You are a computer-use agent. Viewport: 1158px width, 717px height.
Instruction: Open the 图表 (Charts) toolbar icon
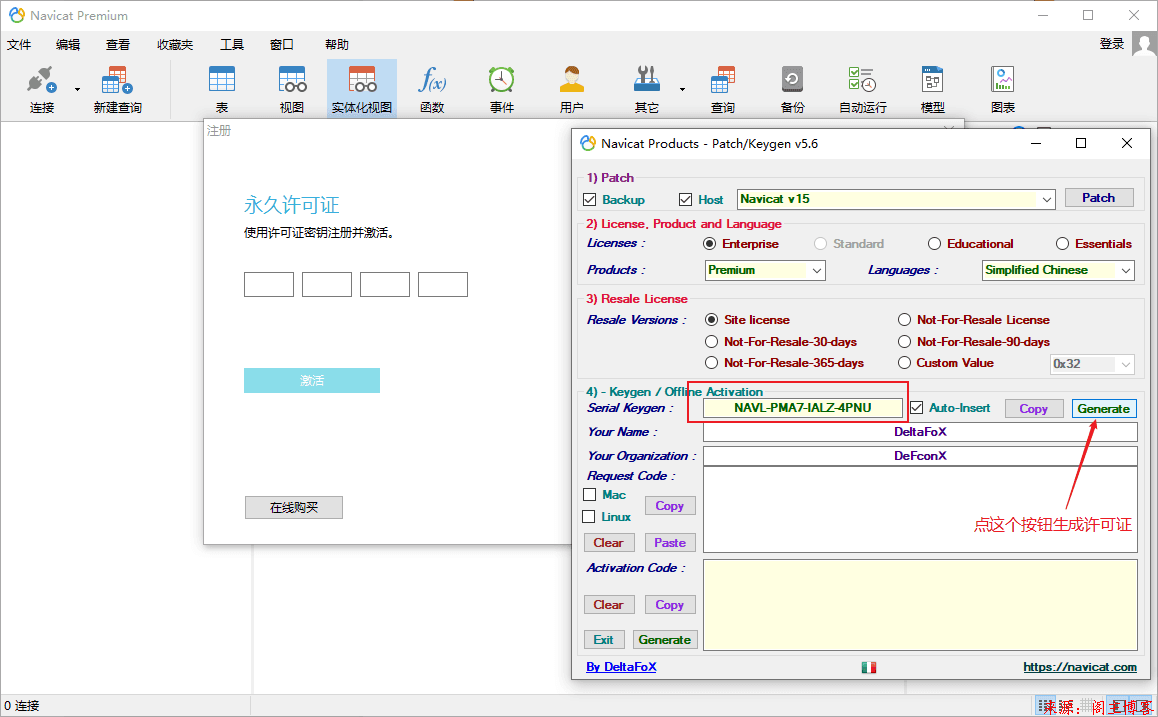coord(1003,89)
